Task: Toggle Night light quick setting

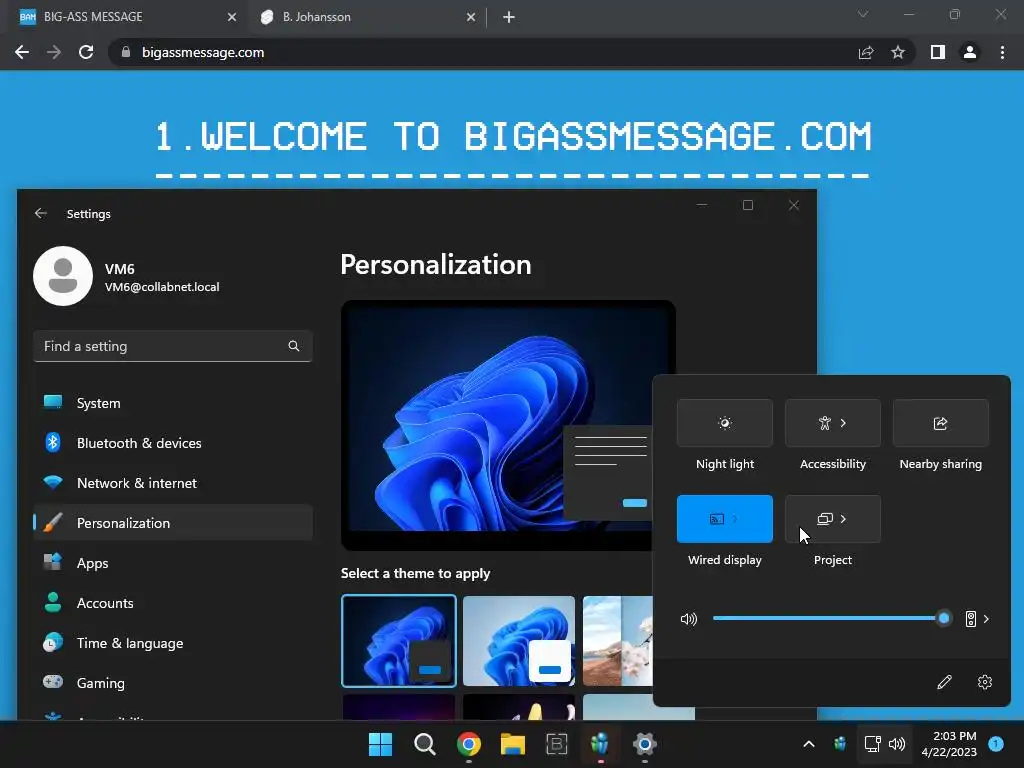Action: [725, 423]
